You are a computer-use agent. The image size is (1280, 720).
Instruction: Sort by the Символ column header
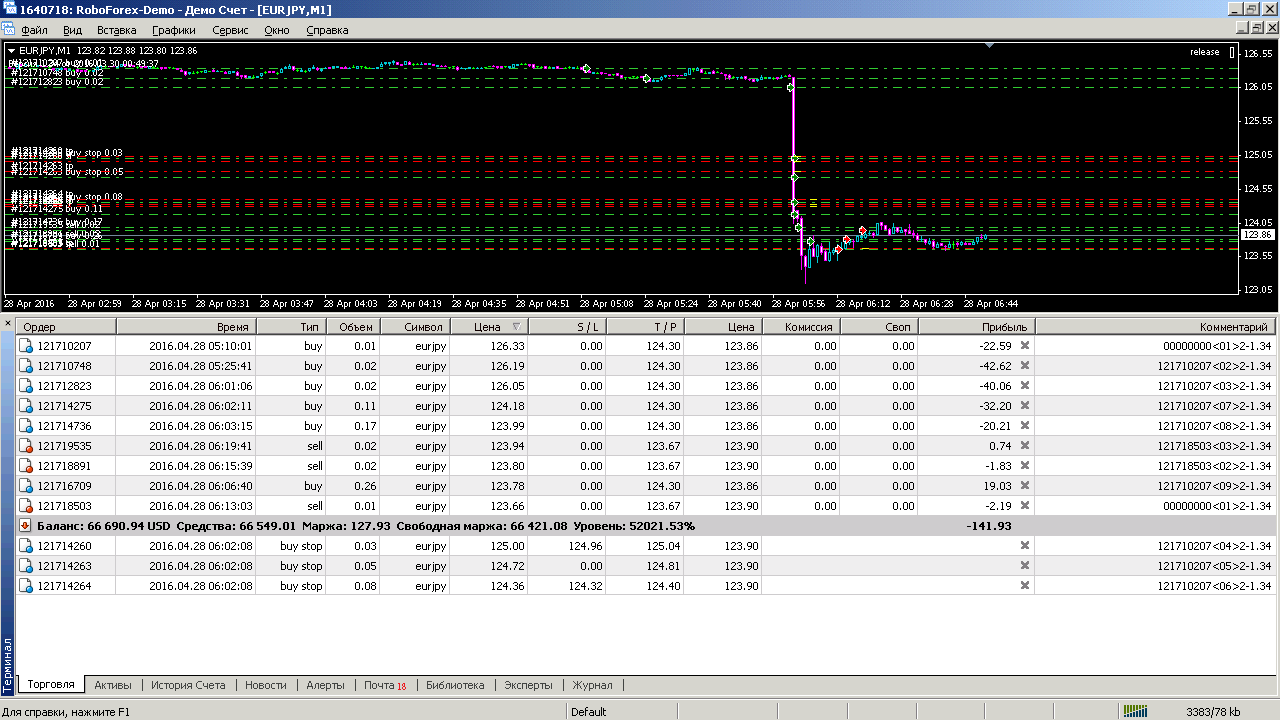tap(414, 326)
